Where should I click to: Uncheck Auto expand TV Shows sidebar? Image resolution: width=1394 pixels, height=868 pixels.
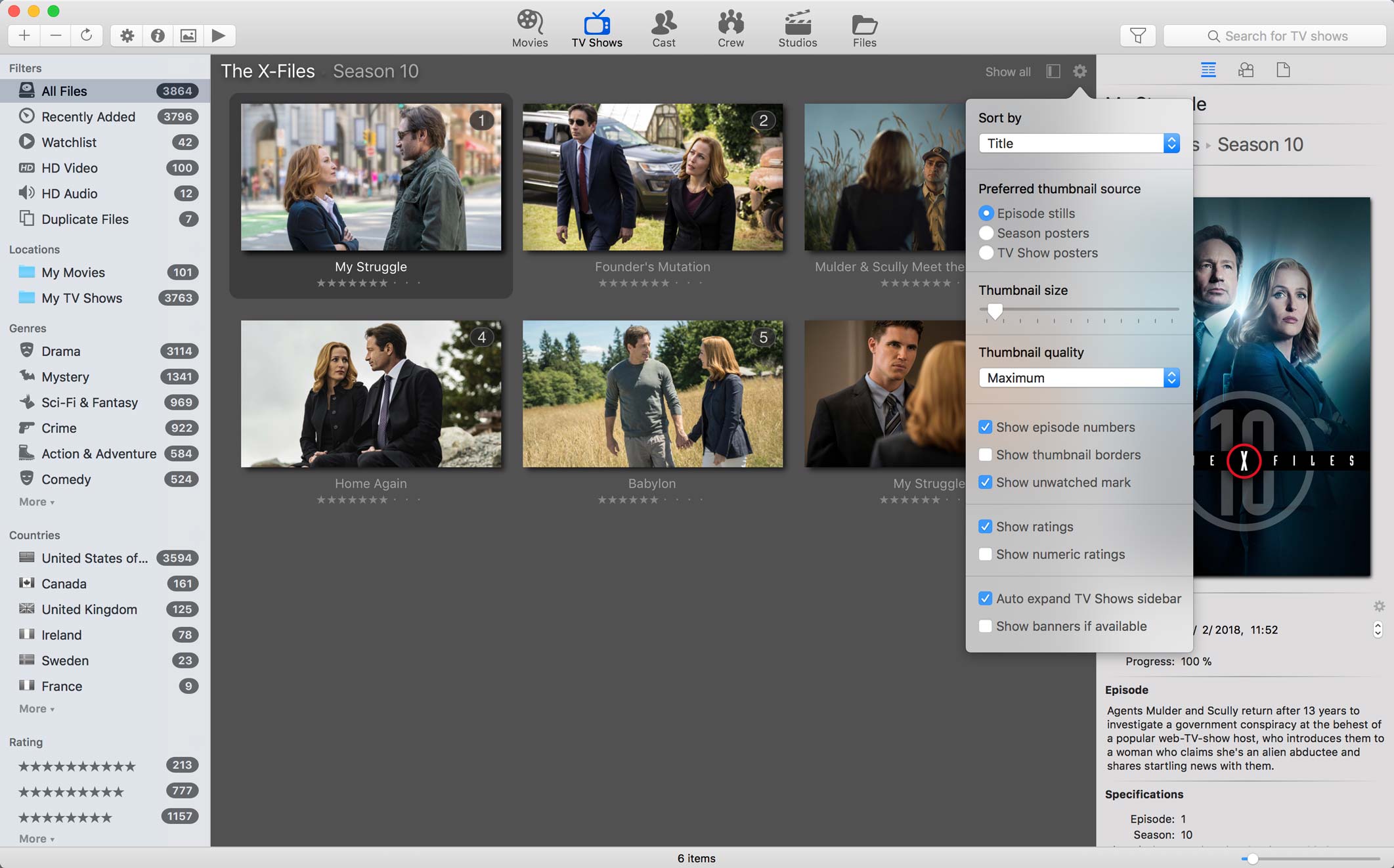(x=1080, y=598)
